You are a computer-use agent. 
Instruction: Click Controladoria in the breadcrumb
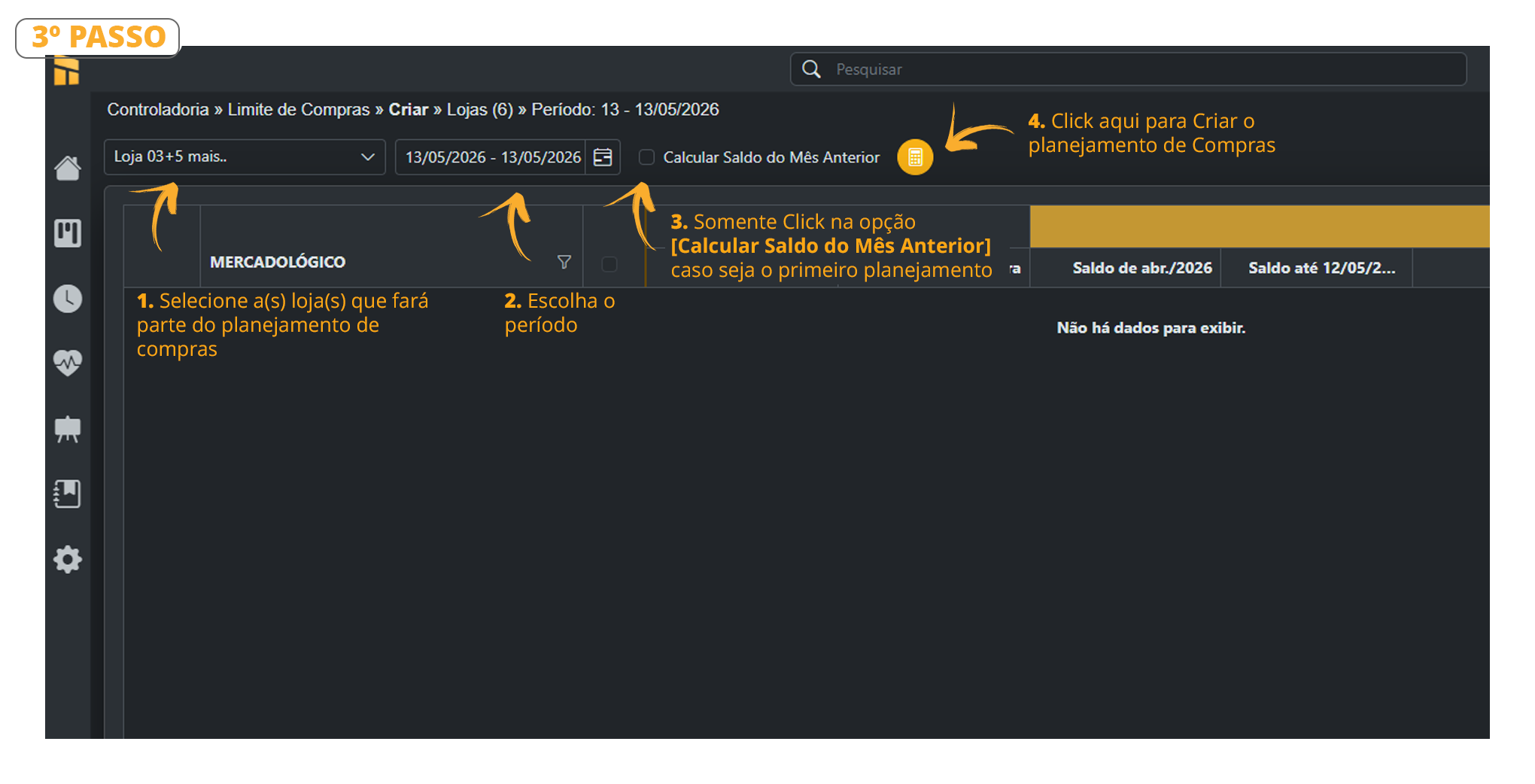158,110
